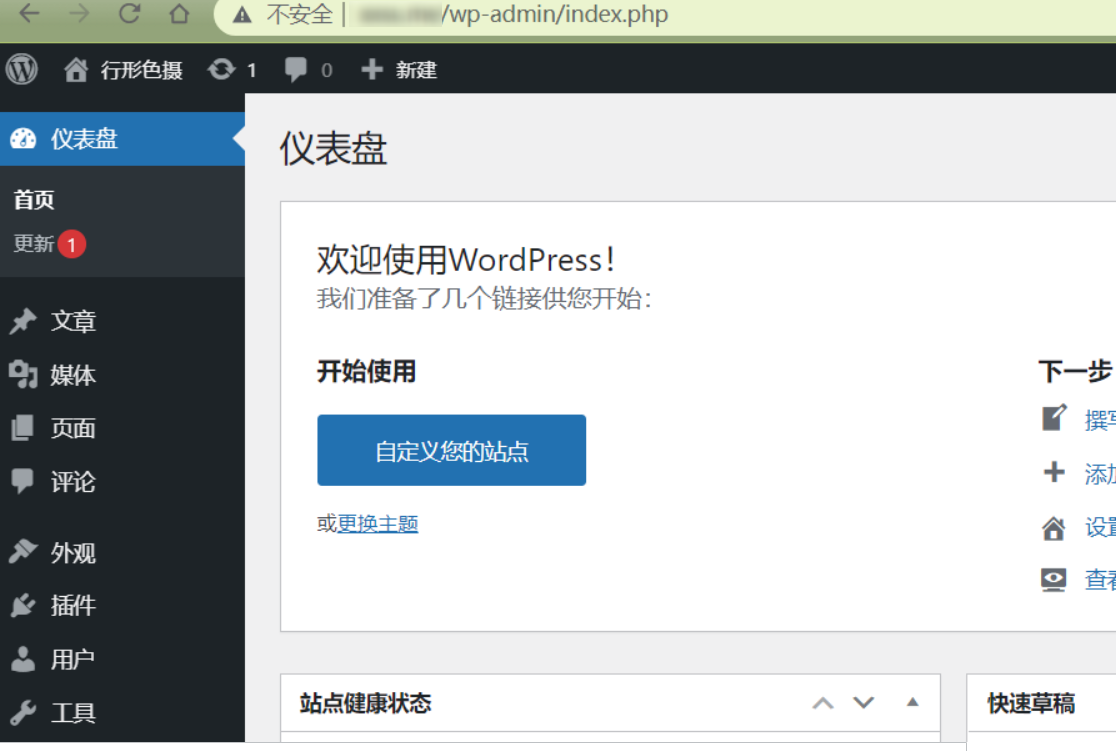Select the 页面 pages menu
1116x751 pixels.
pos(73,429)
